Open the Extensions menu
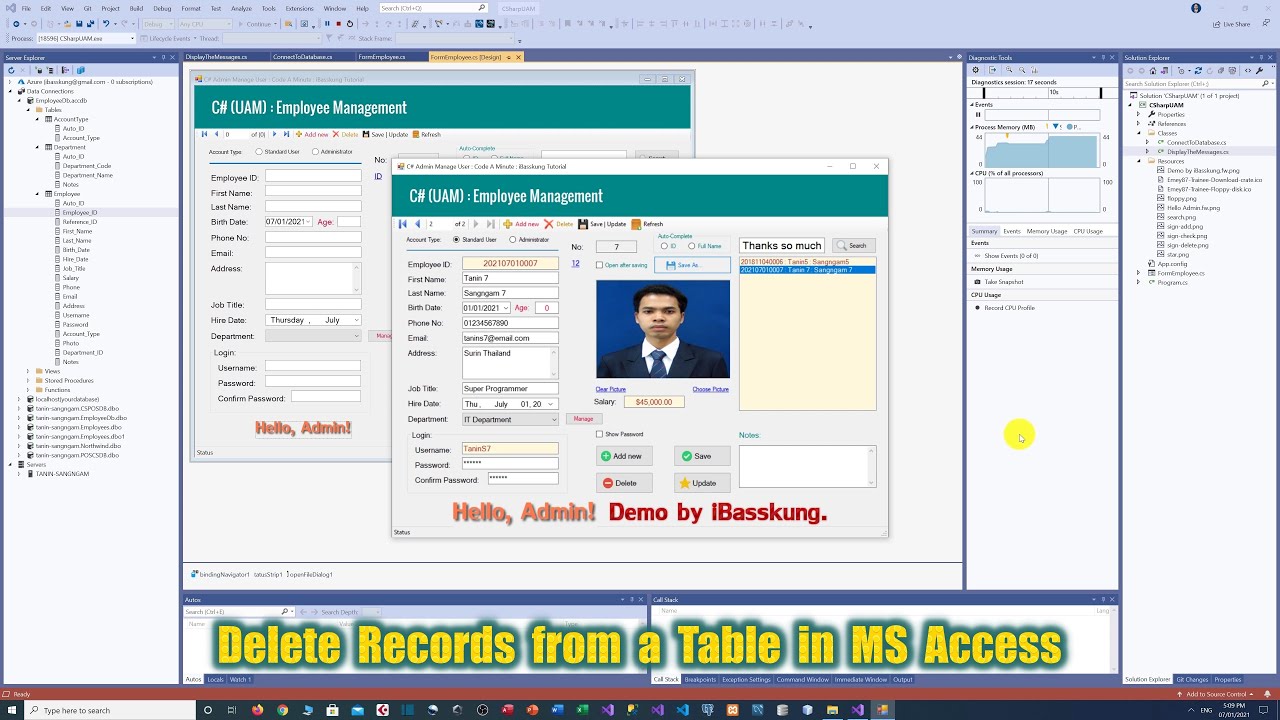 coord(299,8)
